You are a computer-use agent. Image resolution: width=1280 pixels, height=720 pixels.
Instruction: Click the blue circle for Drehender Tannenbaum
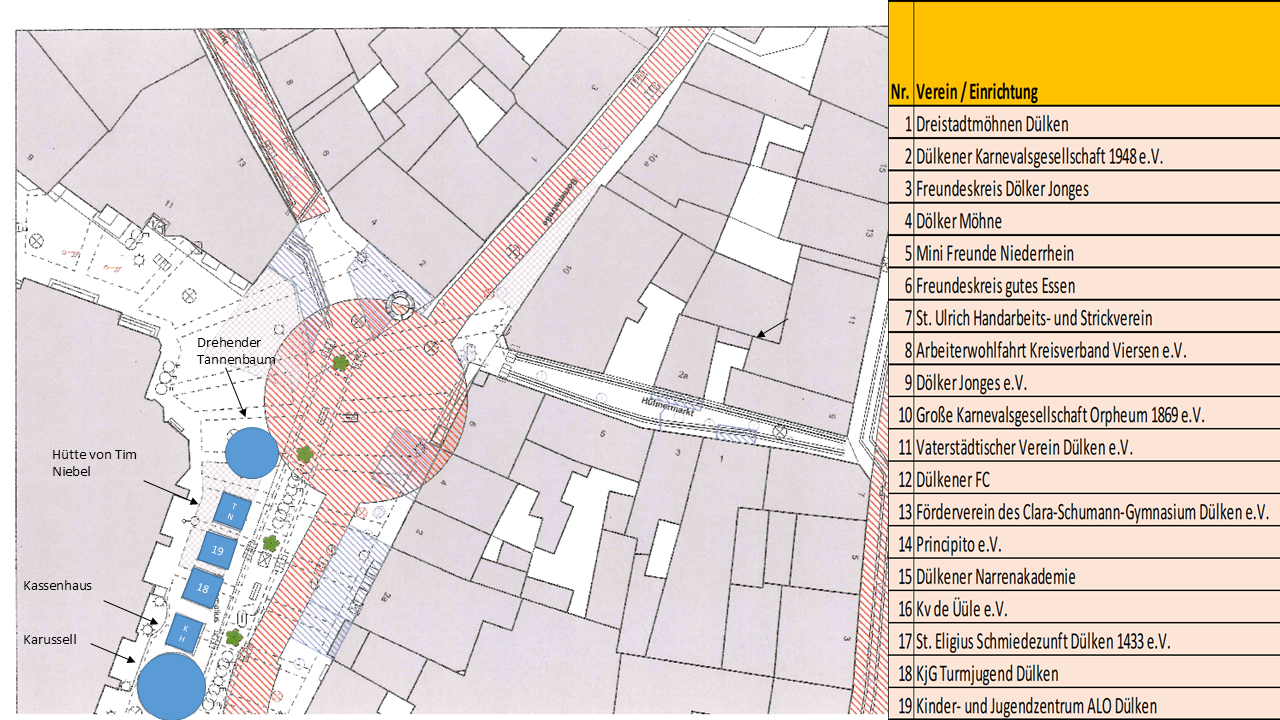pos(251,452)
